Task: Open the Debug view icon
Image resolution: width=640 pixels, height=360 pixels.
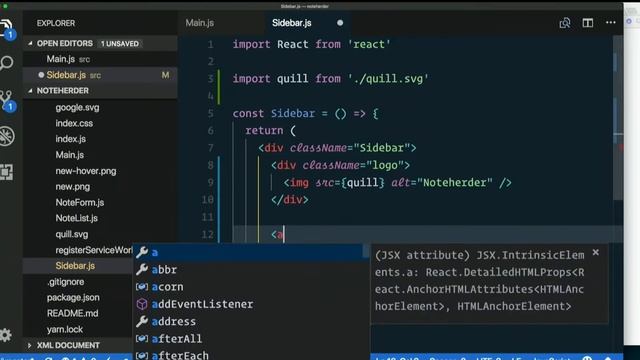Action: click(x=7, y=136)
